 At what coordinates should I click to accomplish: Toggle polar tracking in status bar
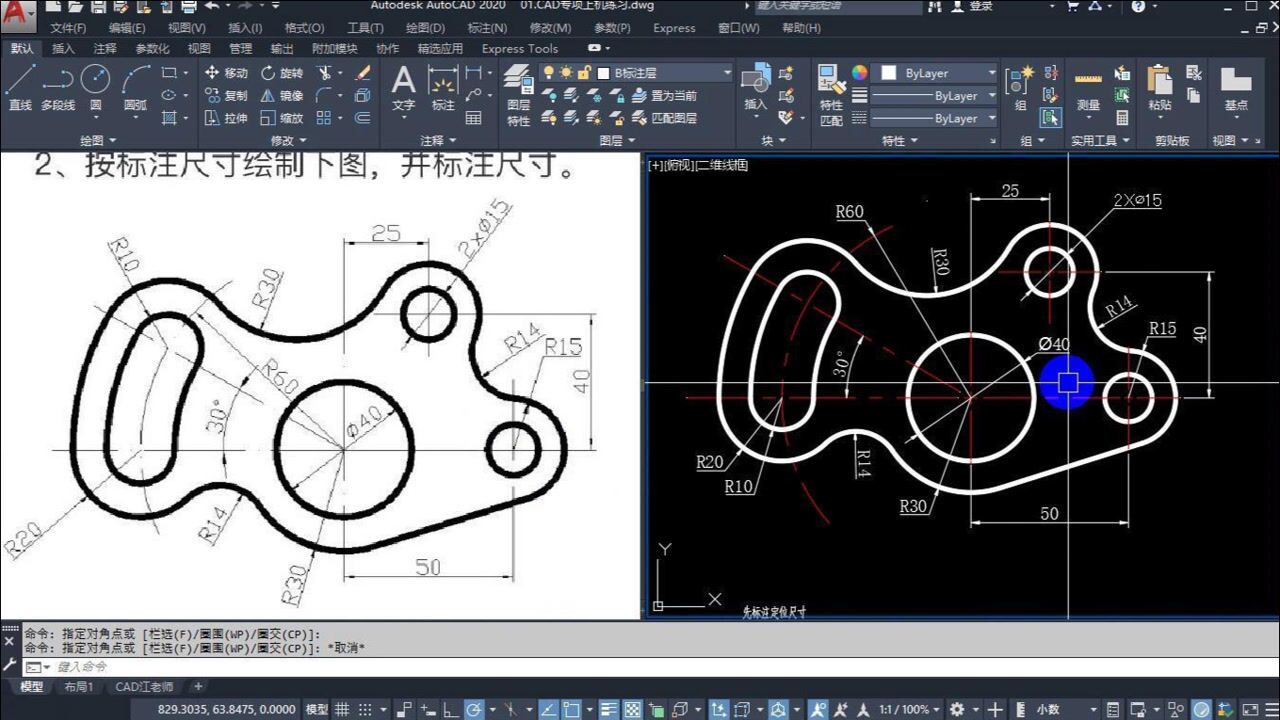point(475,709)
